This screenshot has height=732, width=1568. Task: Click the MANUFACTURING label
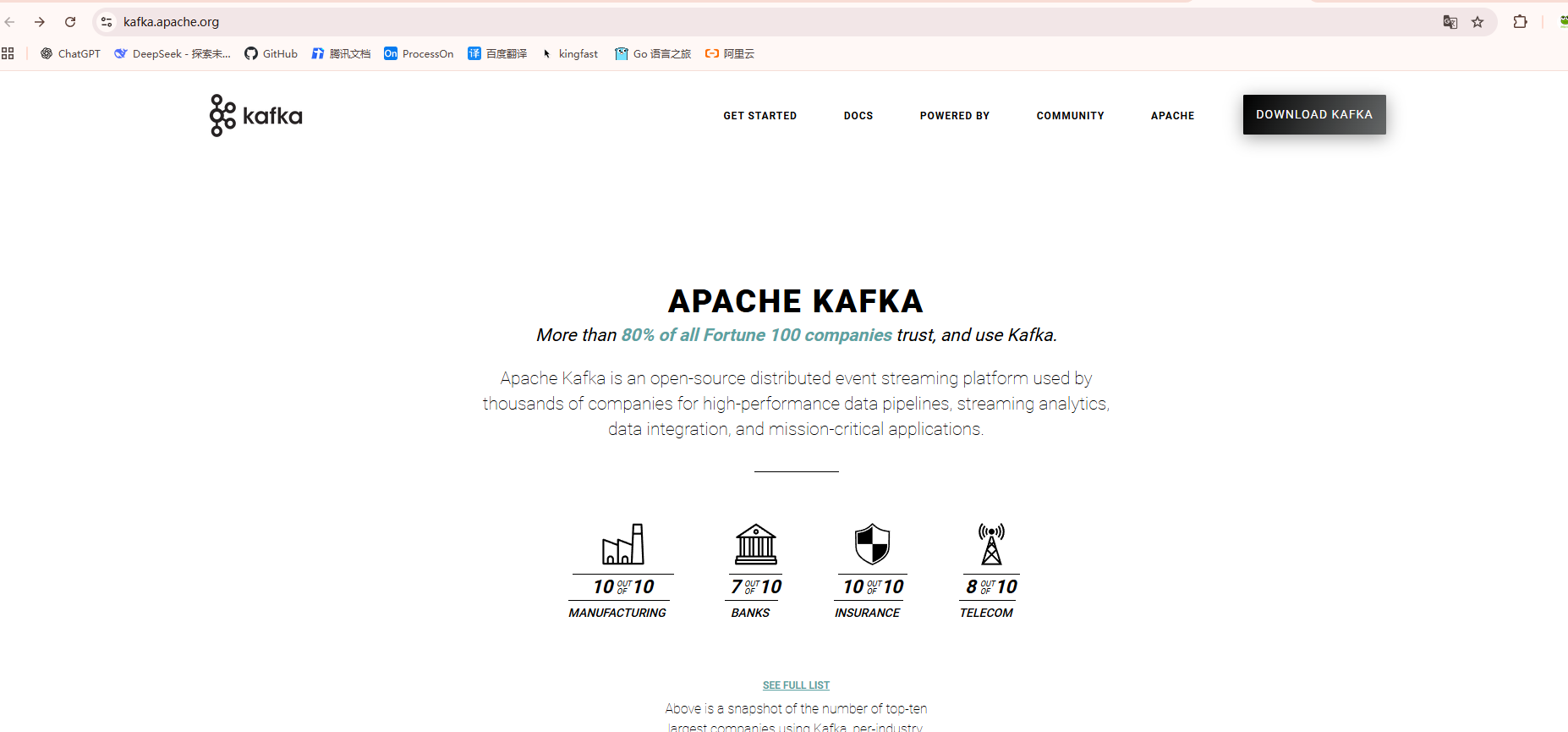click(x=617, y=613)
